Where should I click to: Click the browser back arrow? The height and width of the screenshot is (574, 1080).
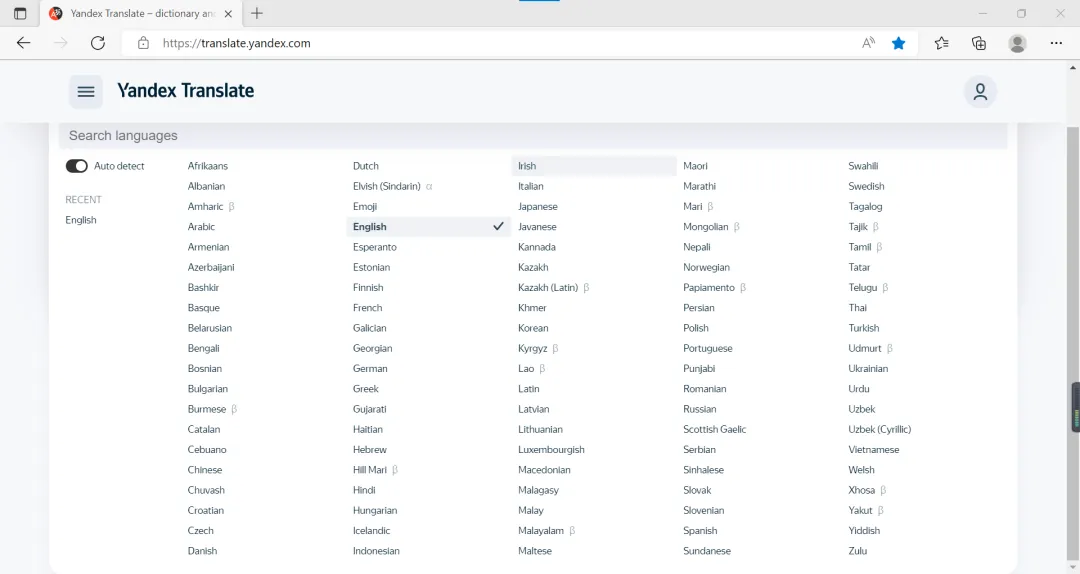pos(23,43)
